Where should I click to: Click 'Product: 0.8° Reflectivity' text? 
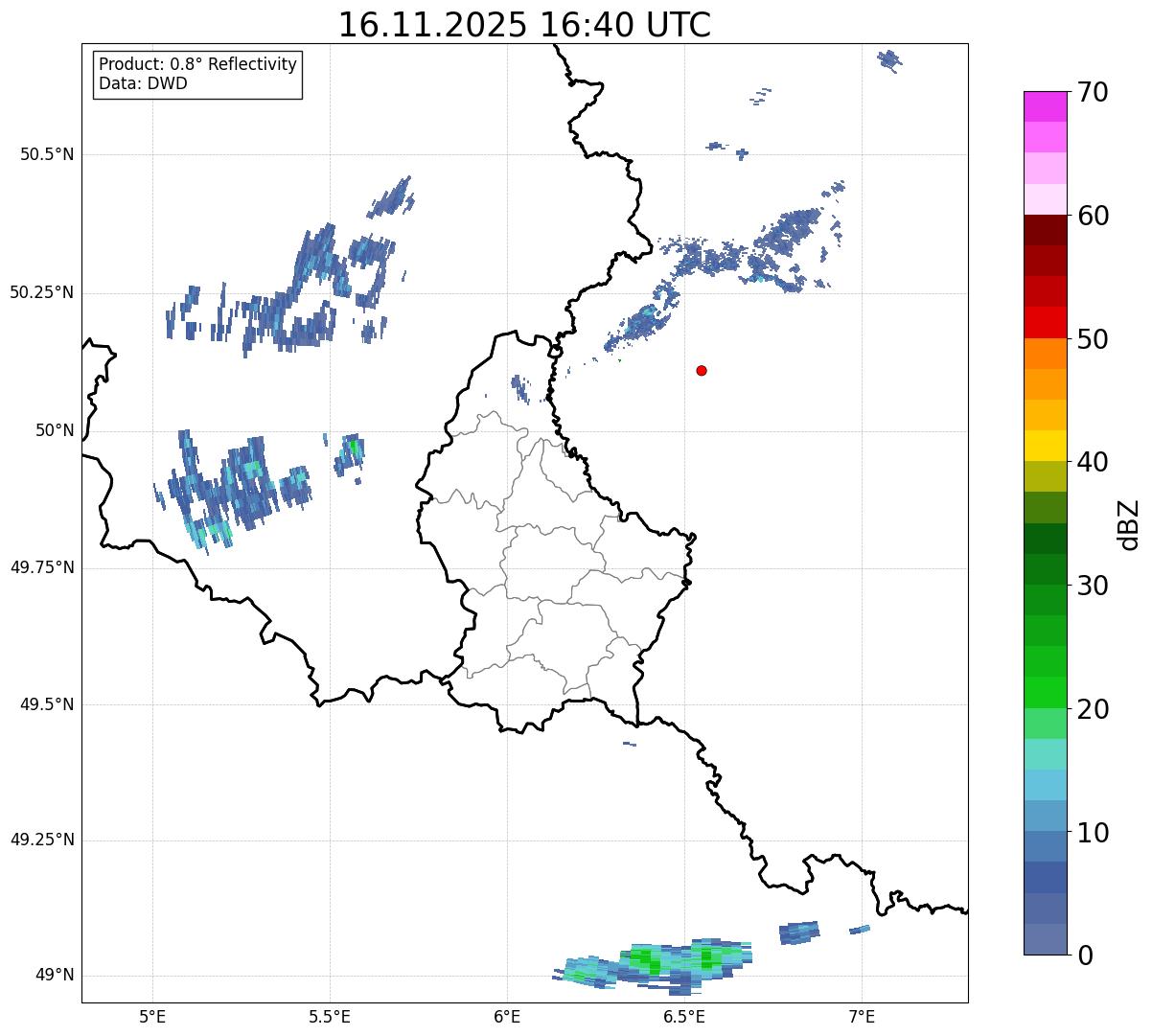[x=198, y=64]
